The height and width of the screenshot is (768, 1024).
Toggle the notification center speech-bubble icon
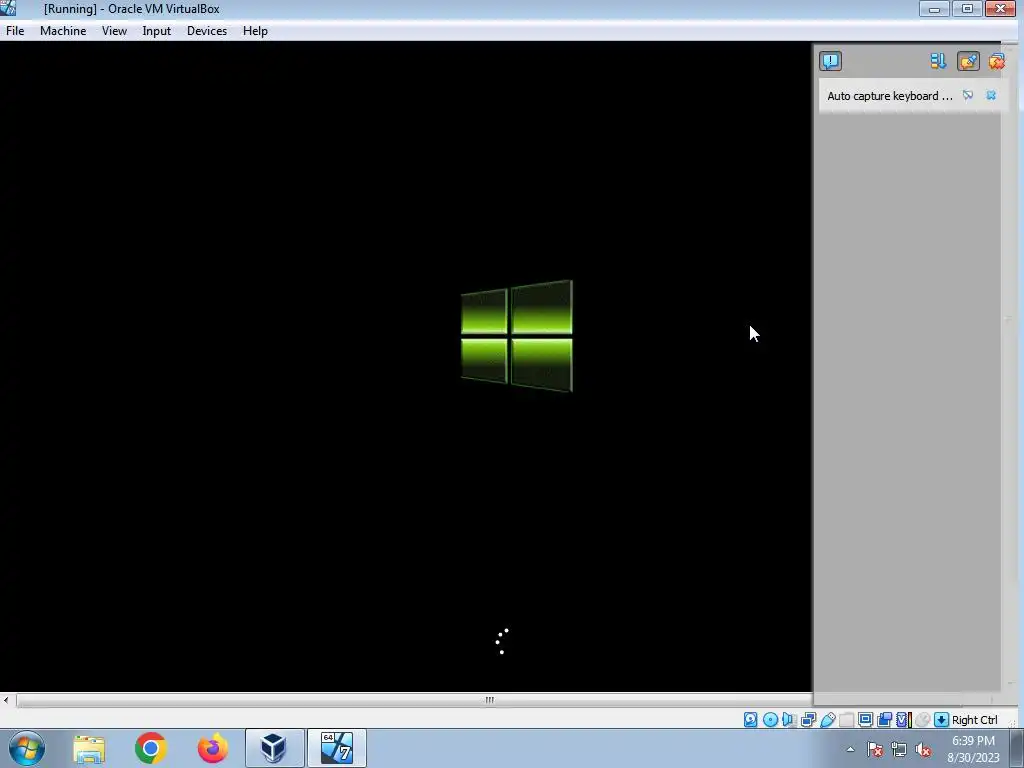pos(830,61)
